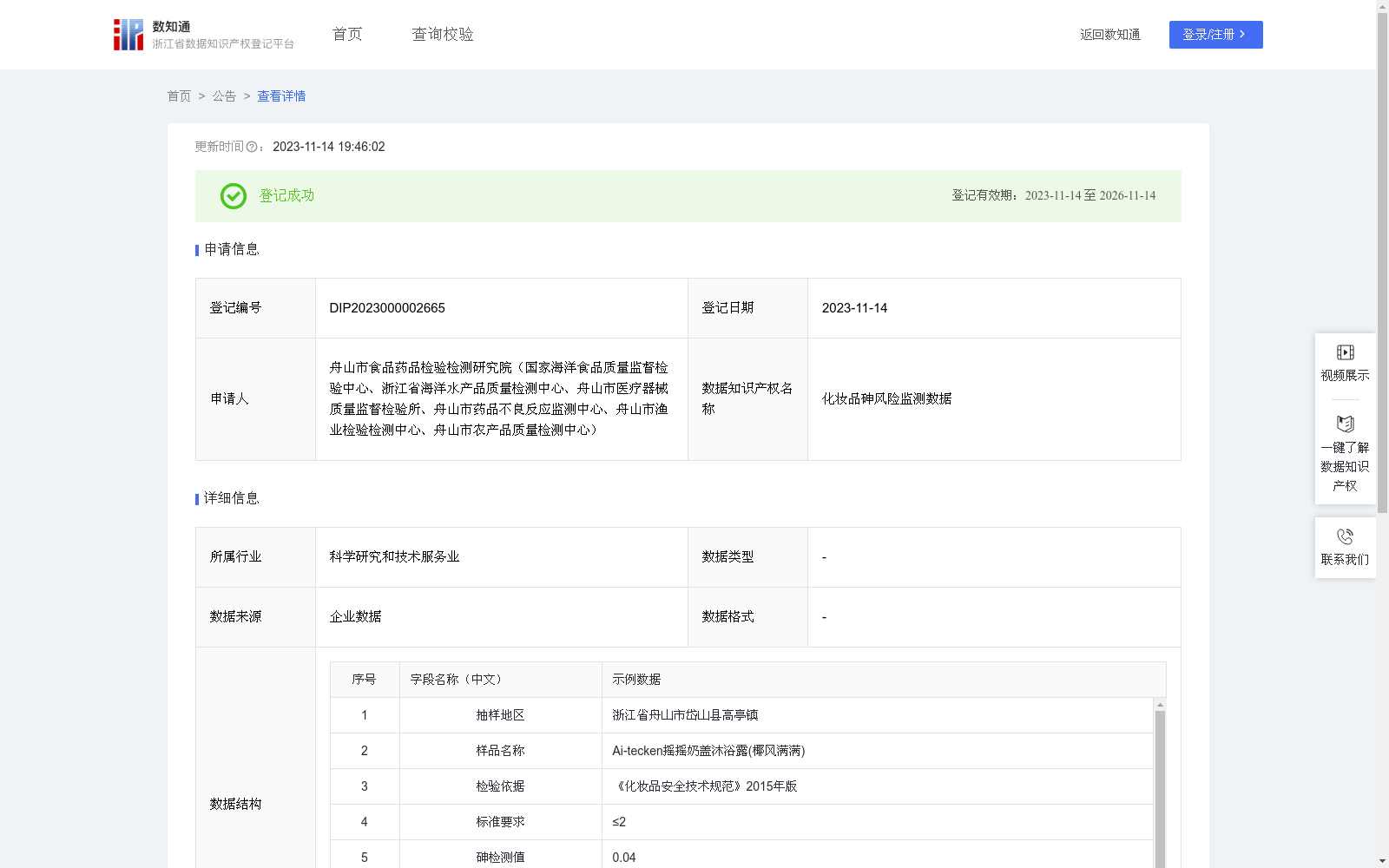This screenshot has height=868, width=1389.
Task: Click the 申请人 label cell
Action: 255,399
